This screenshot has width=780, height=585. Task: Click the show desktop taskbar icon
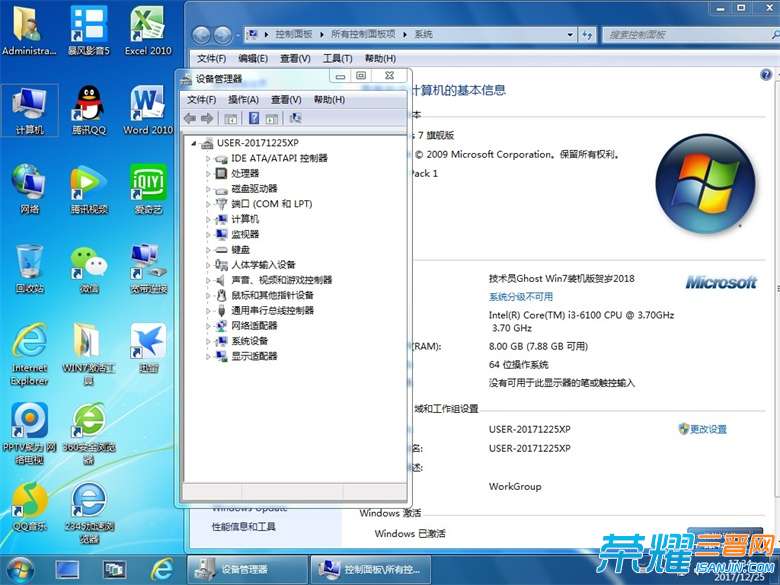(67, 570)
